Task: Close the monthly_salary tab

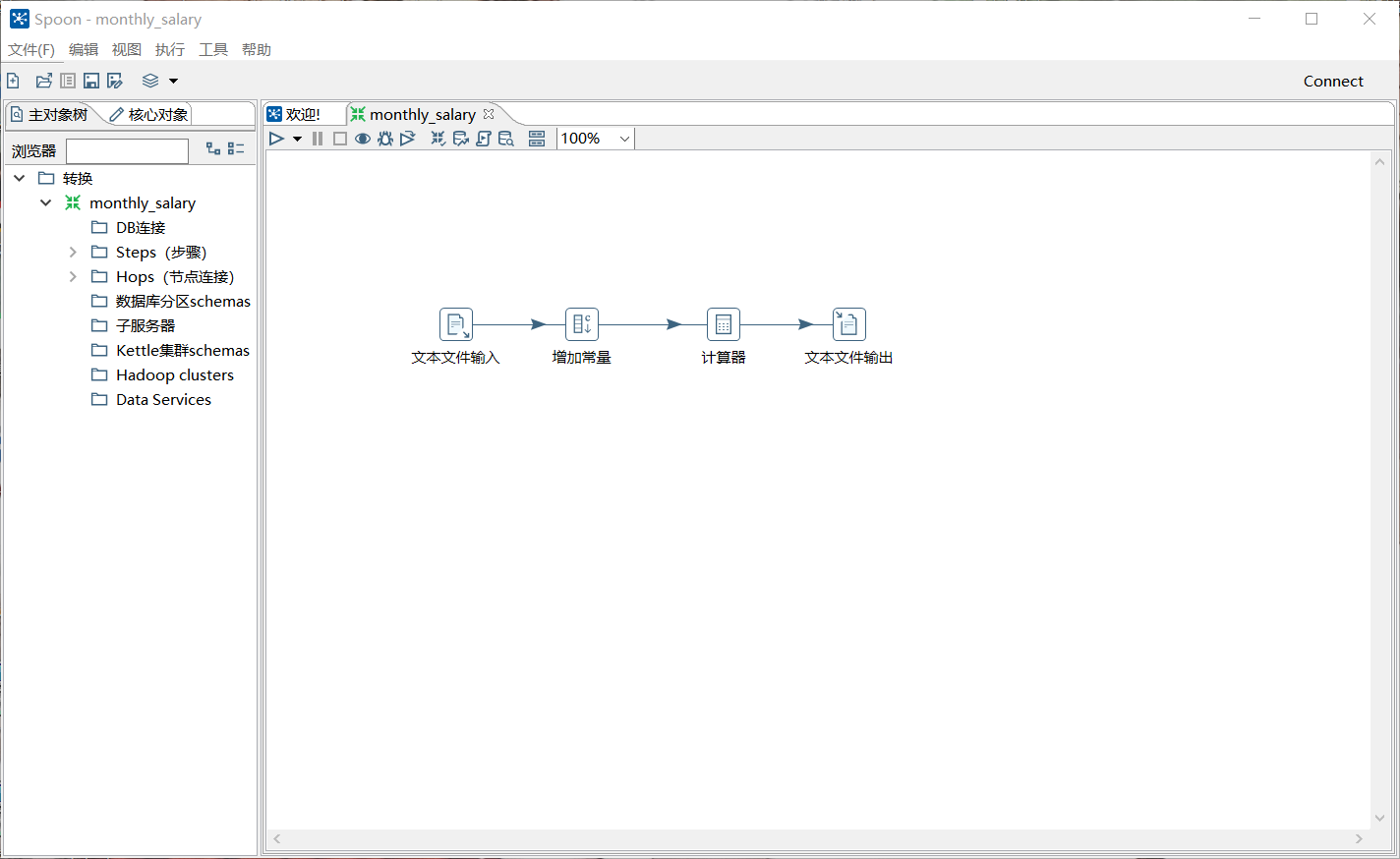Action: coord(489,114)
